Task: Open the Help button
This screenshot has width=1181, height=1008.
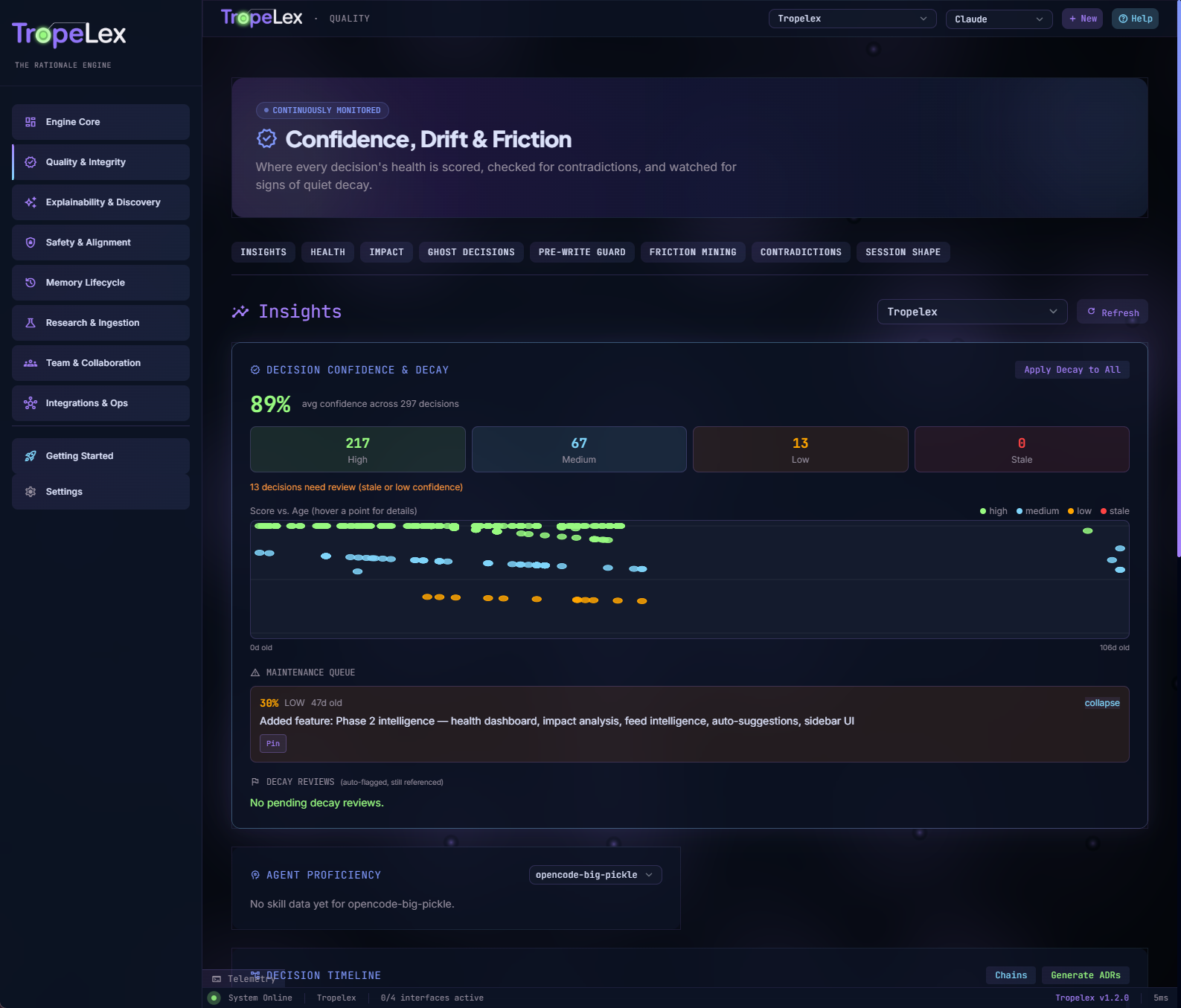Action: [1135, 19]
